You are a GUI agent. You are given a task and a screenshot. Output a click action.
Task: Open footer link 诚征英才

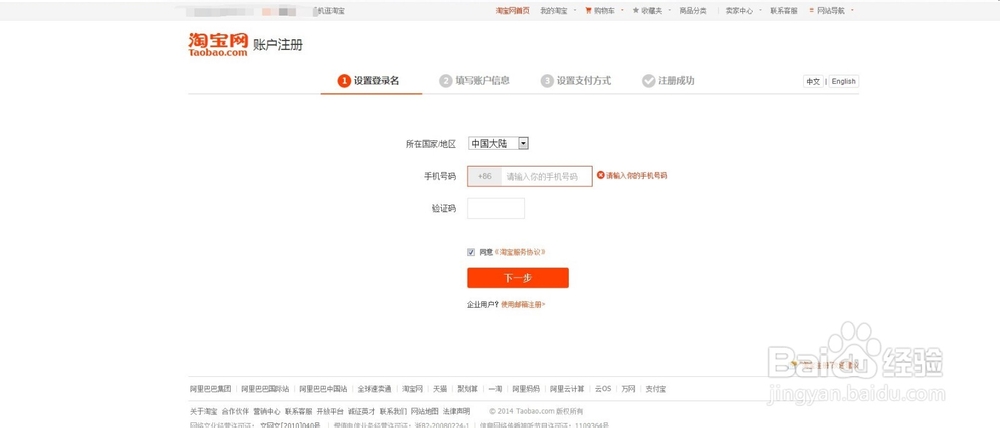[x=362, y=411]
